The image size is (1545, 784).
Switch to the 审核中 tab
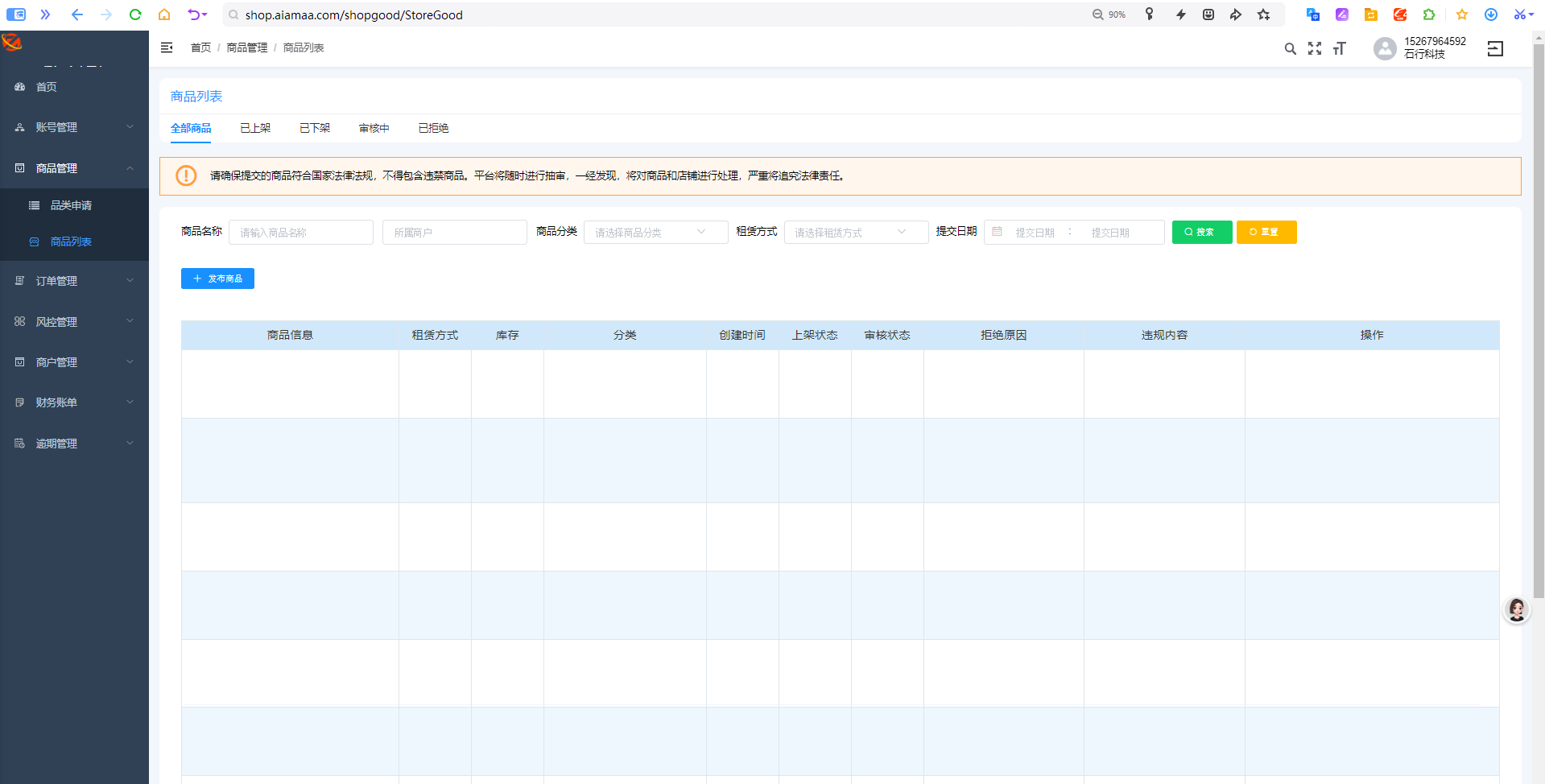374,129
